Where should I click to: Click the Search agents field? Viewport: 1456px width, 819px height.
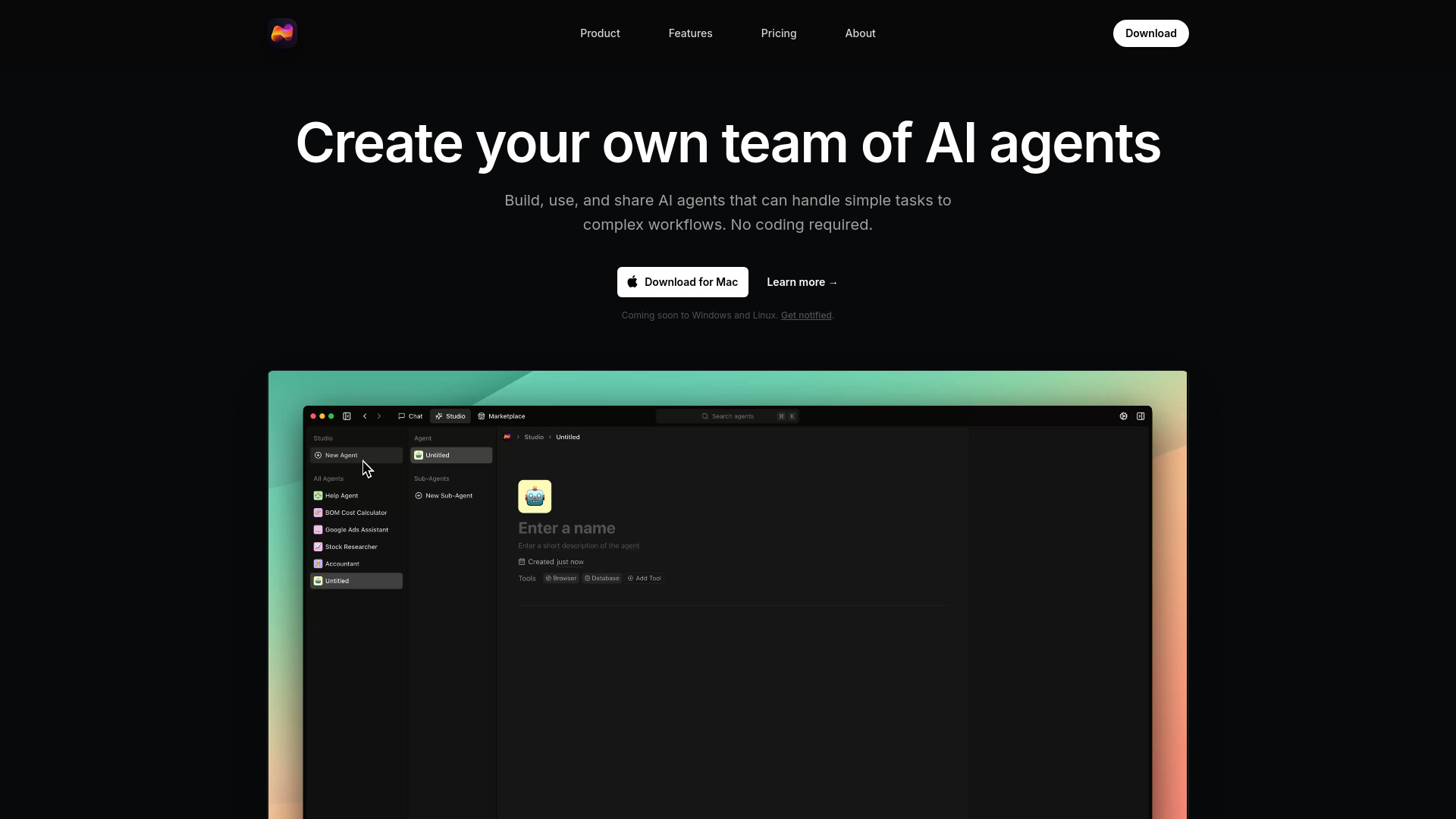(x=727, y=416)
